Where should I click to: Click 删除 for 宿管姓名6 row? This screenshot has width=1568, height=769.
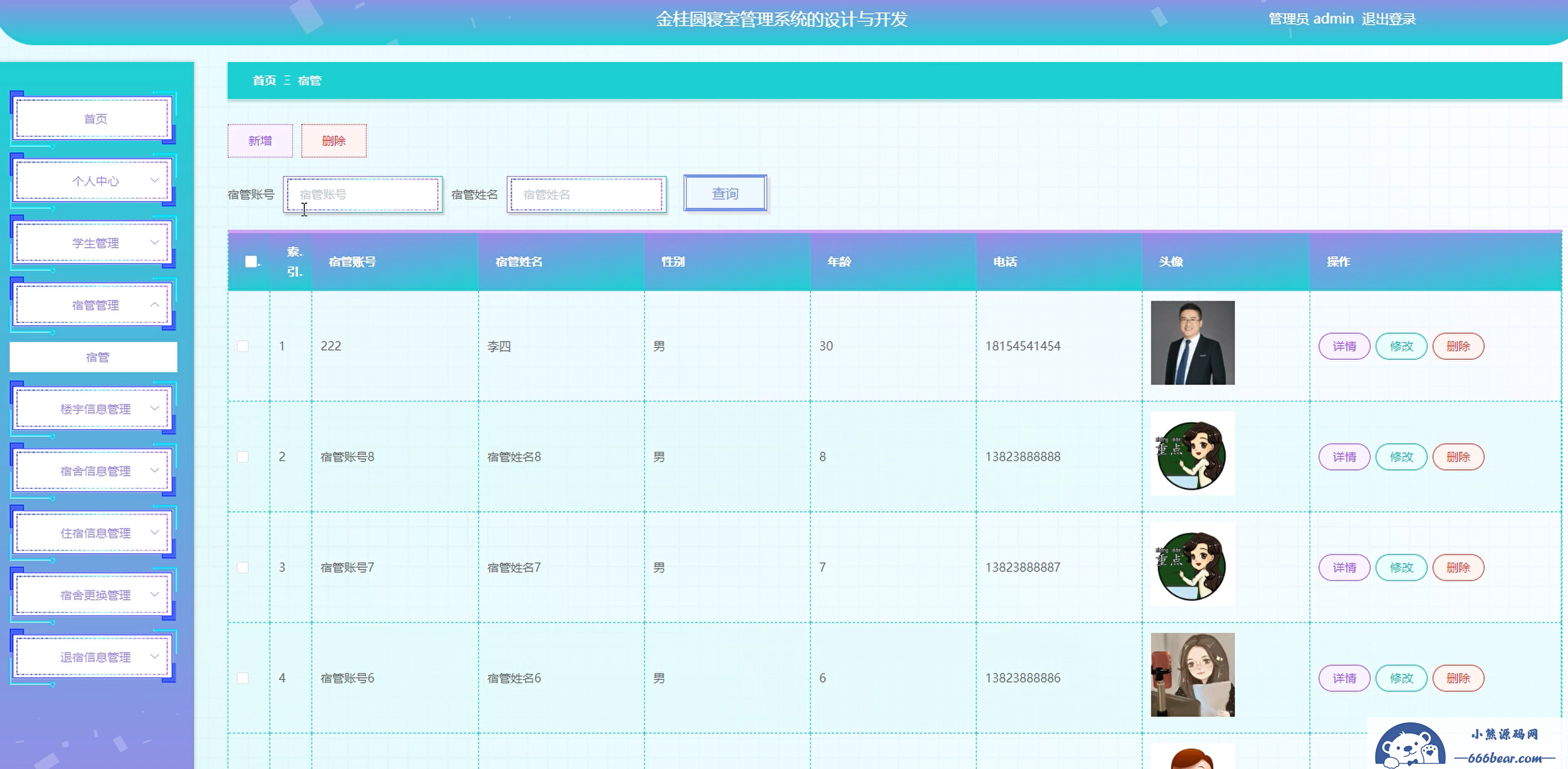click(x=1458, y=678)
